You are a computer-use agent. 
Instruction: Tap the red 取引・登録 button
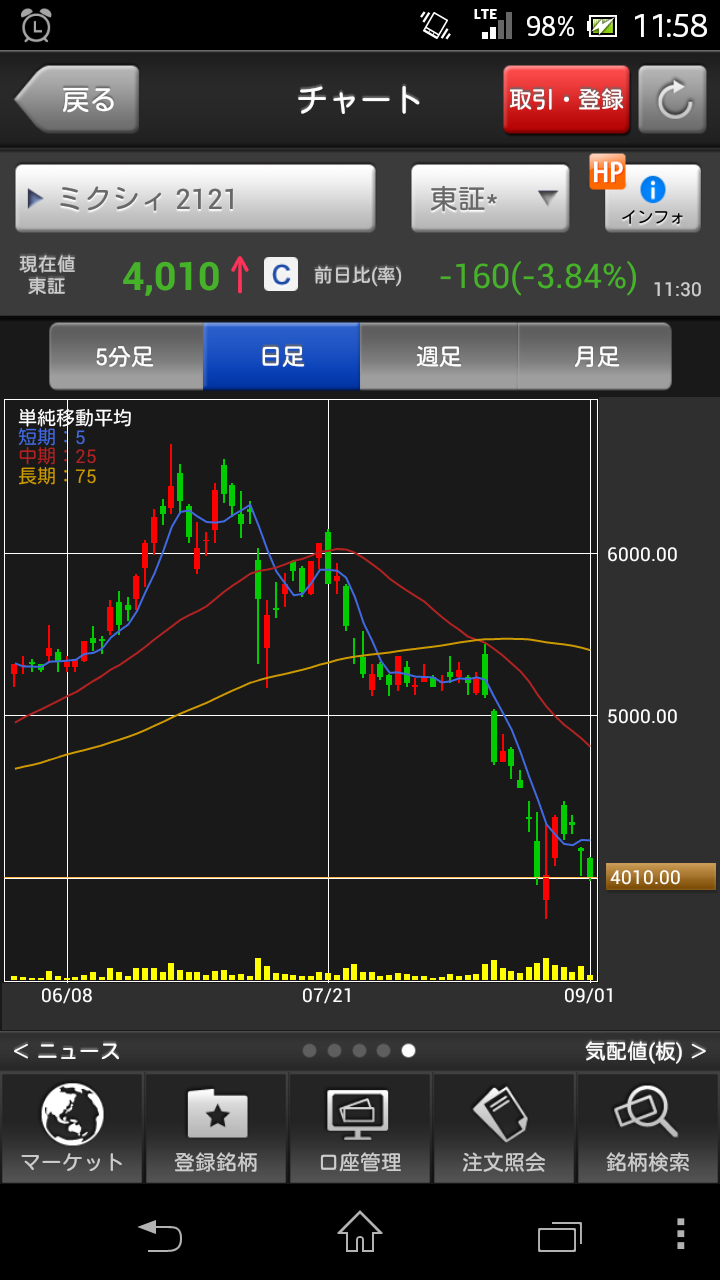566,100
